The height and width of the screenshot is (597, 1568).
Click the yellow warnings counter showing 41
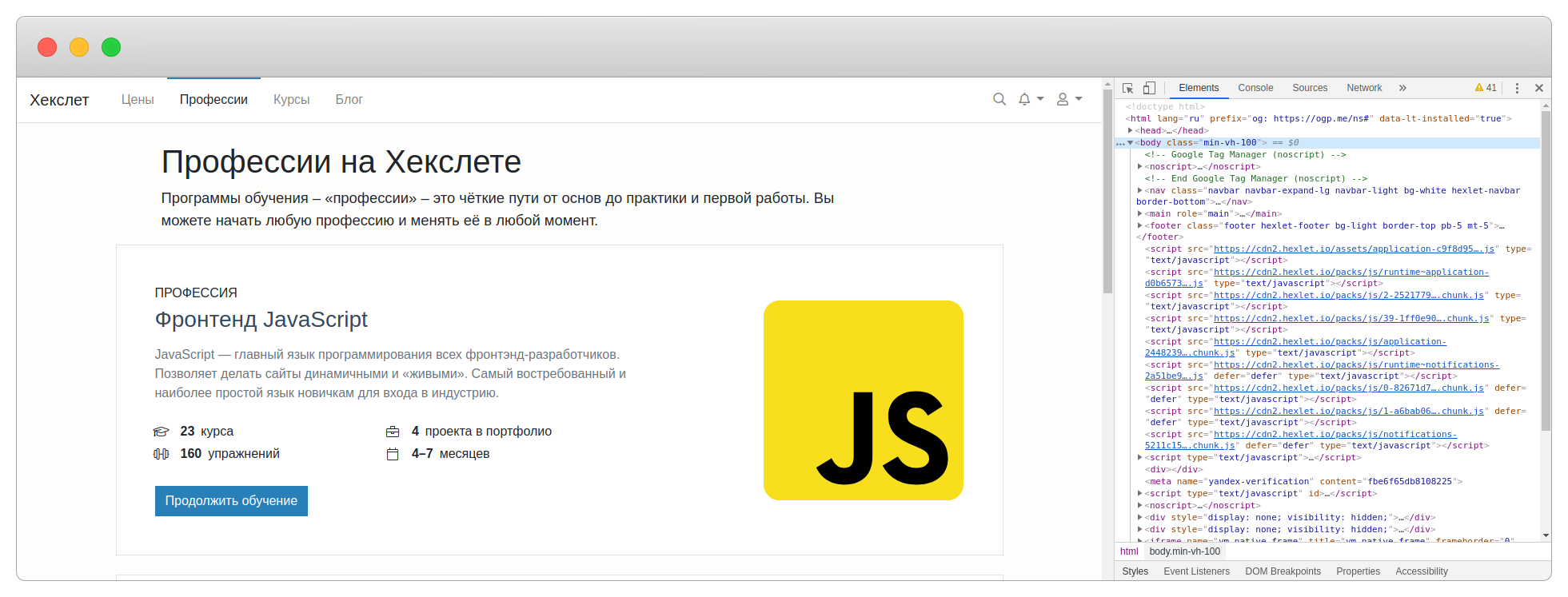[x=1486, y=88]
